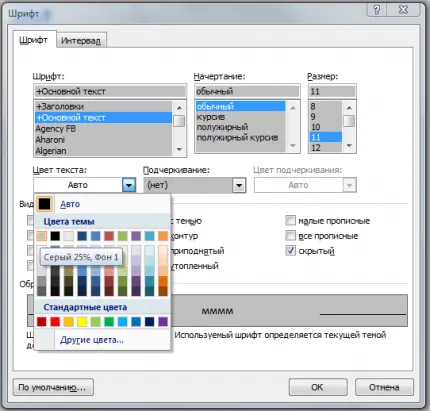430x411 pixels.
Task: Open the "Подчеркивание" dropdown
Action: pyautogui.click(x=195, y=185)
